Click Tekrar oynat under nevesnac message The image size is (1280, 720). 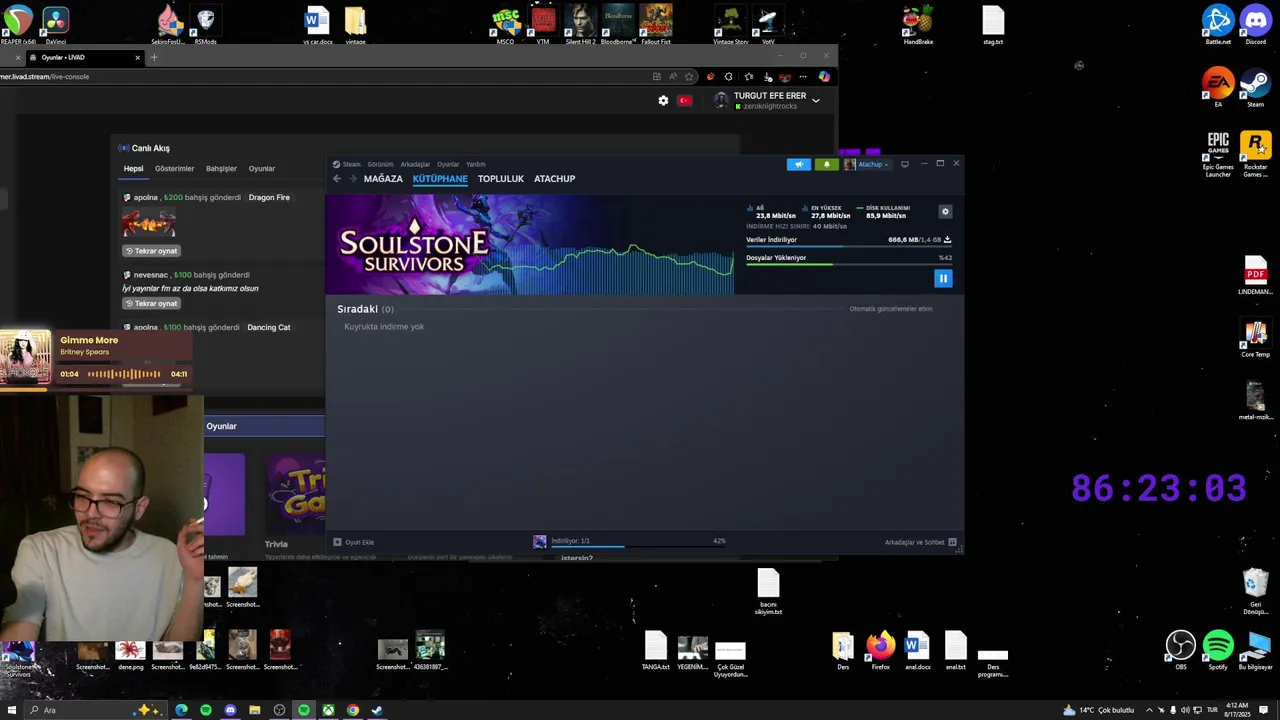click(x=151, y=303)
